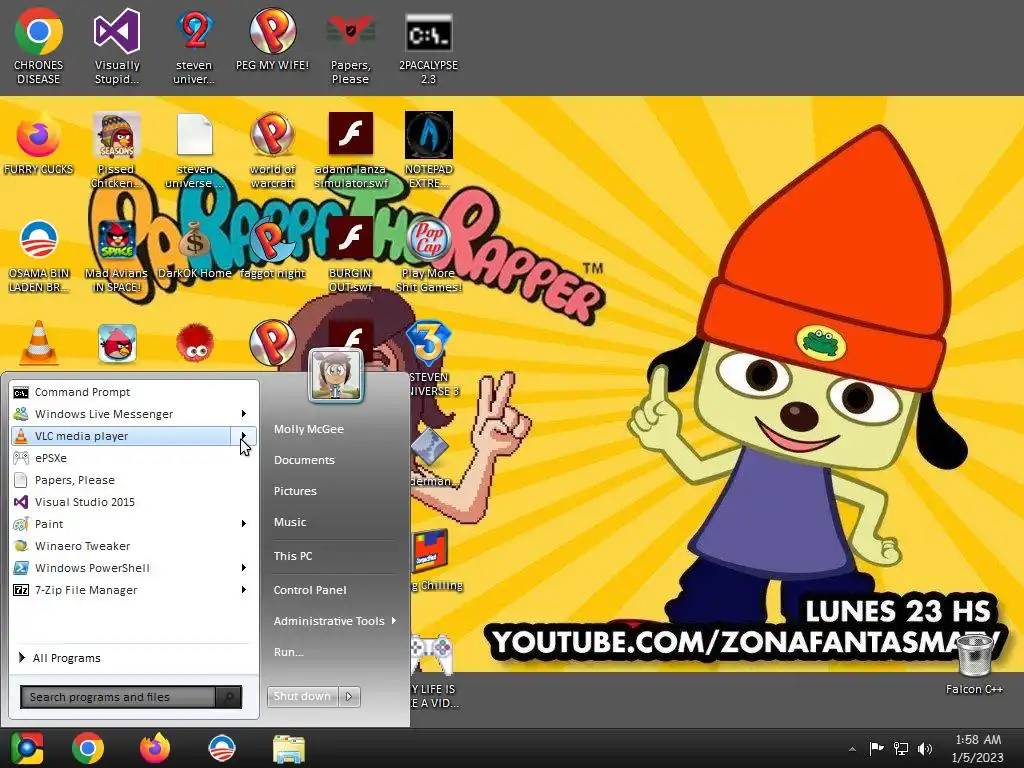Open File Explorer from the taskbar
The image size is (1024, 768).
coord(289,749)
